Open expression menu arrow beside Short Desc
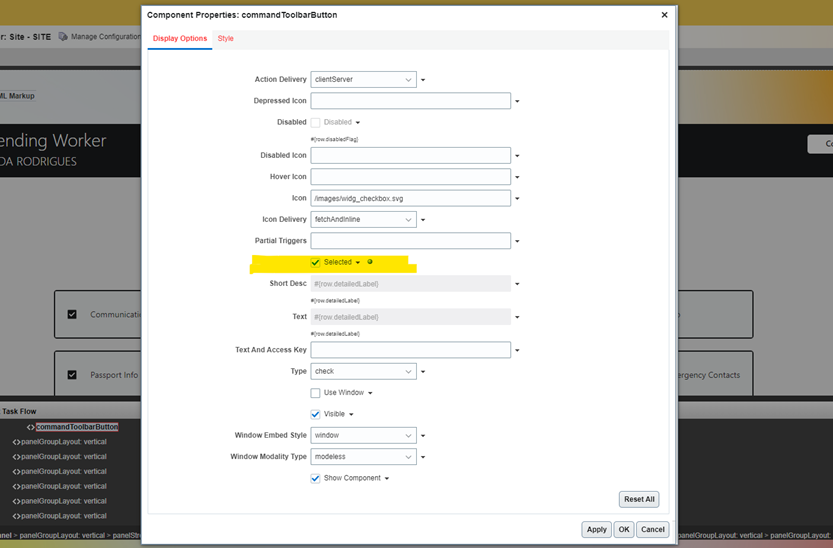This screenshot has width=833, height=548. point(517,284)
